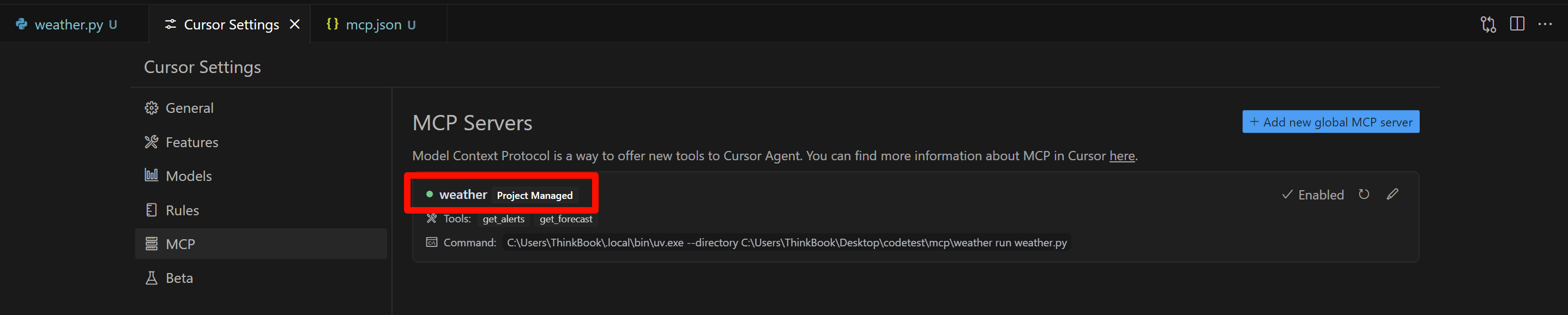Click the weather server name
The height and width of the screenshot is (315, 1568).
[463, 195]
